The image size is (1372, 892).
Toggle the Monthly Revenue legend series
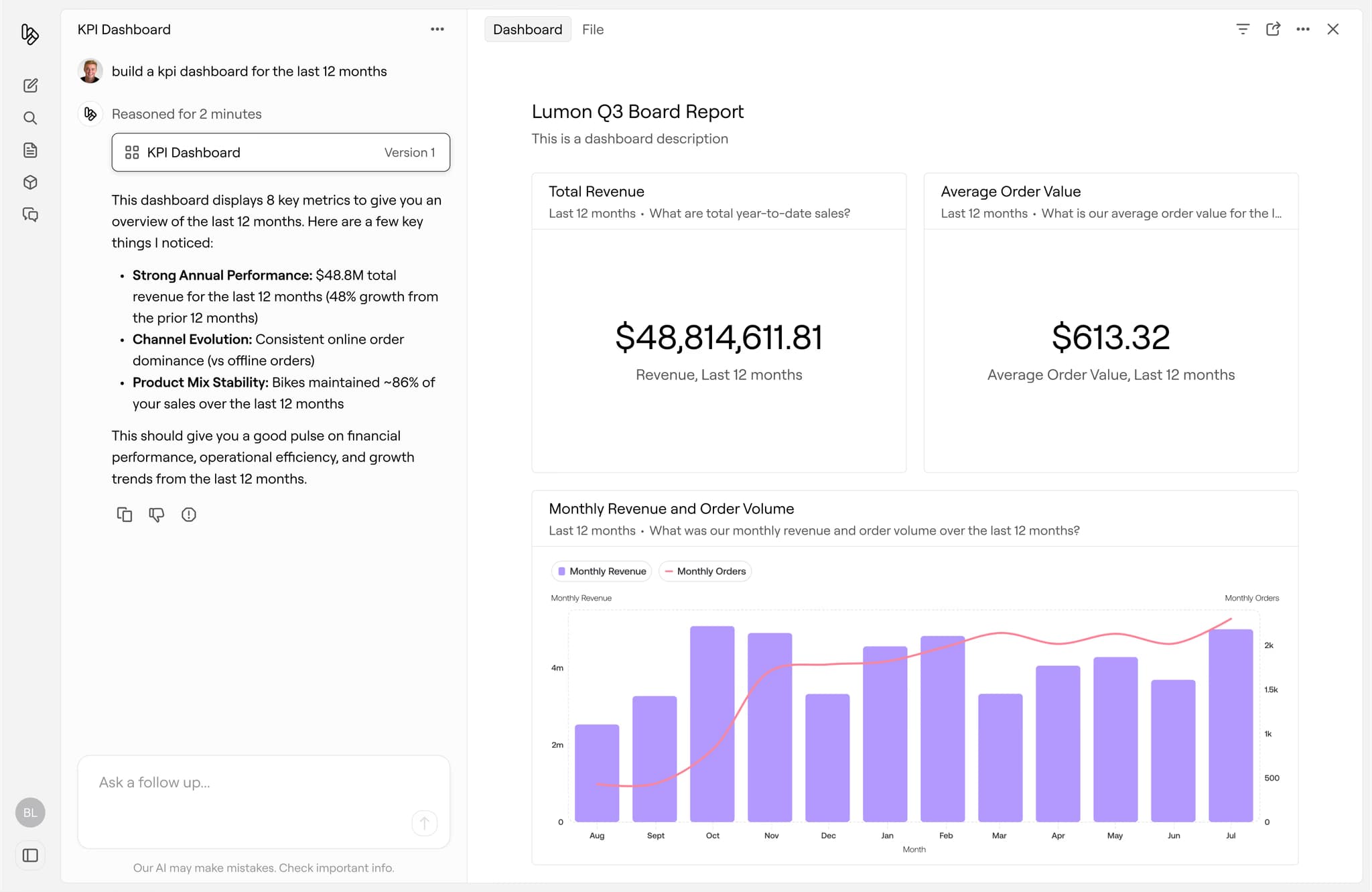coord(601,571)
